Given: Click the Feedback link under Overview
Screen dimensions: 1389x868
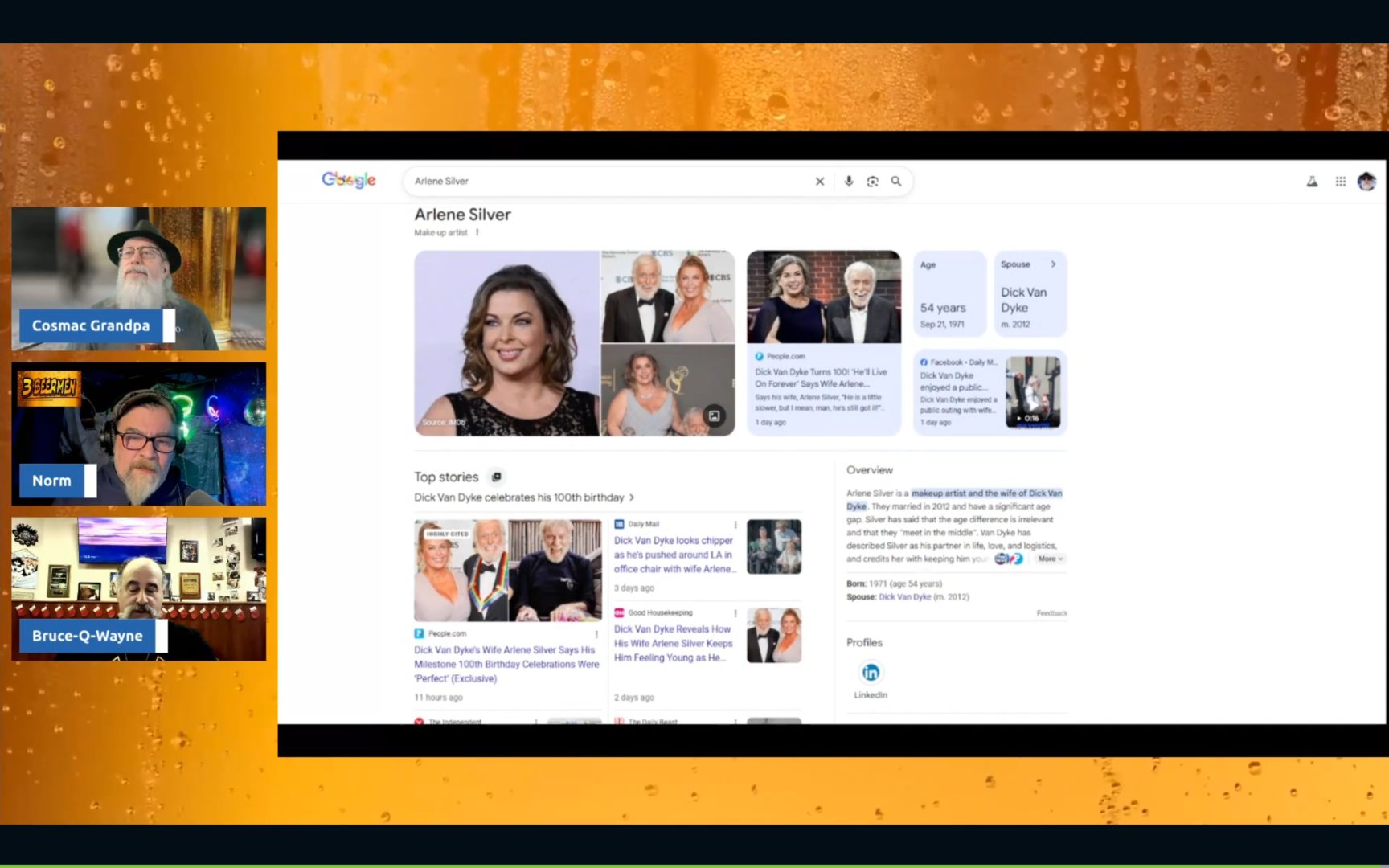Looking at the screenshot, I should tap(1051, 613).
